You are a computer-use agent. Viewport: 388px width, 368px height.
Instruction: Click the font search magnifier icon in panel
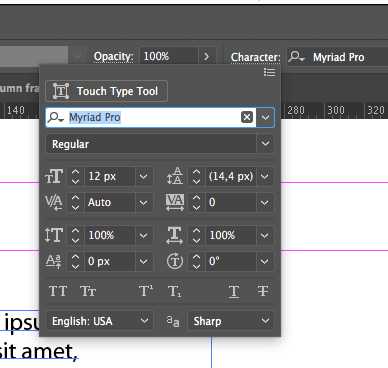coord(55,117)
